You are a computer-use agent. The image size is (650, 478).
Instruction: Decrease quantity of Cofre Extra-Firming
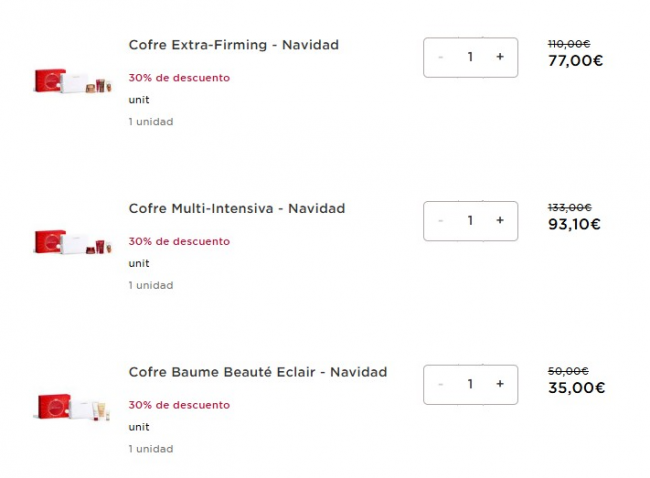(441, 57)
